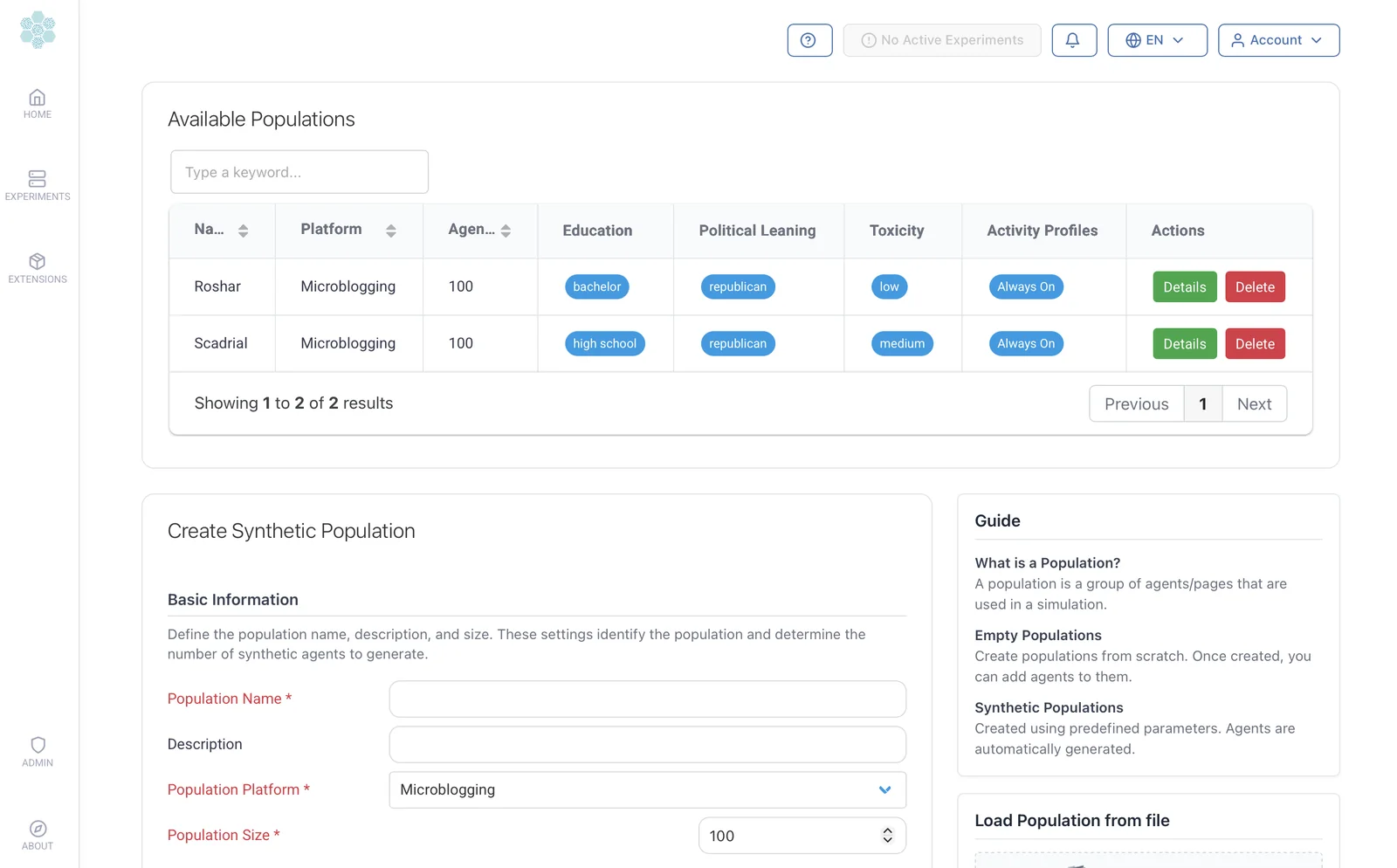Click the bachelor education tag
Image resolution: width=1397 pixels, height=868 pixels.
(597, 286)
